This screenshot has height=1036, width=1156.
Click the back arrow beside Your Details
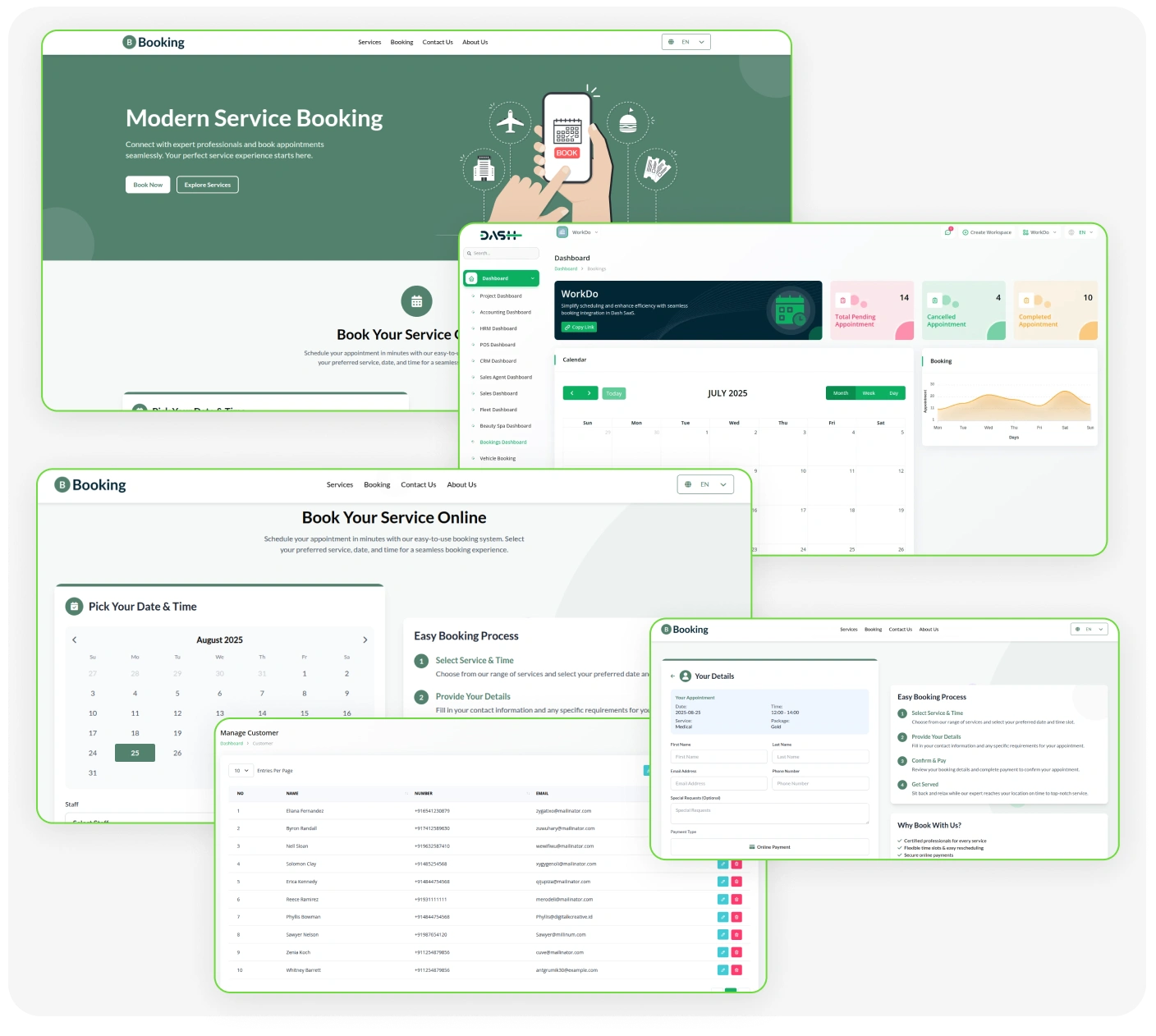point(672,676)
